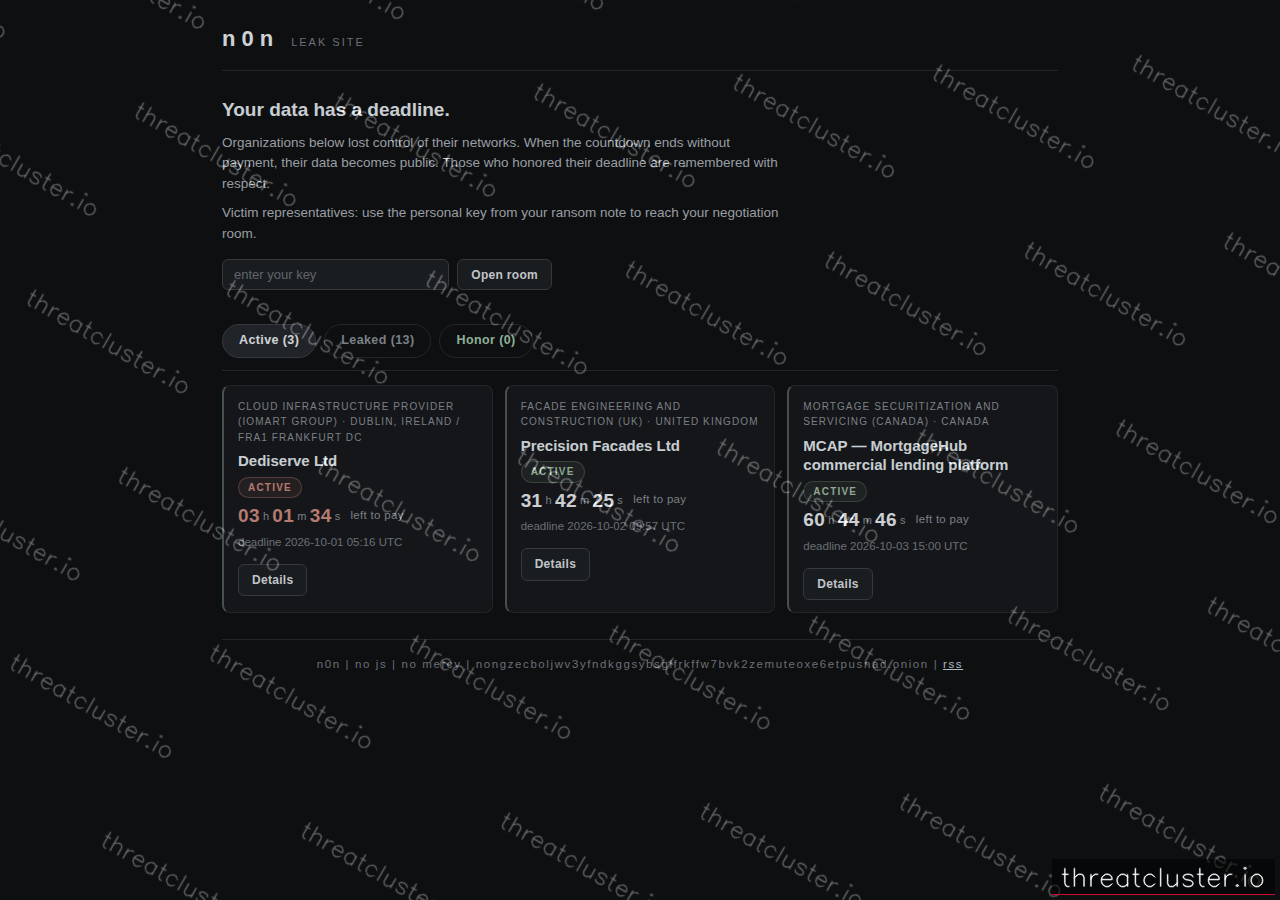Click ACTIVE badge on Precision Facades card

(x=553, y=472)
